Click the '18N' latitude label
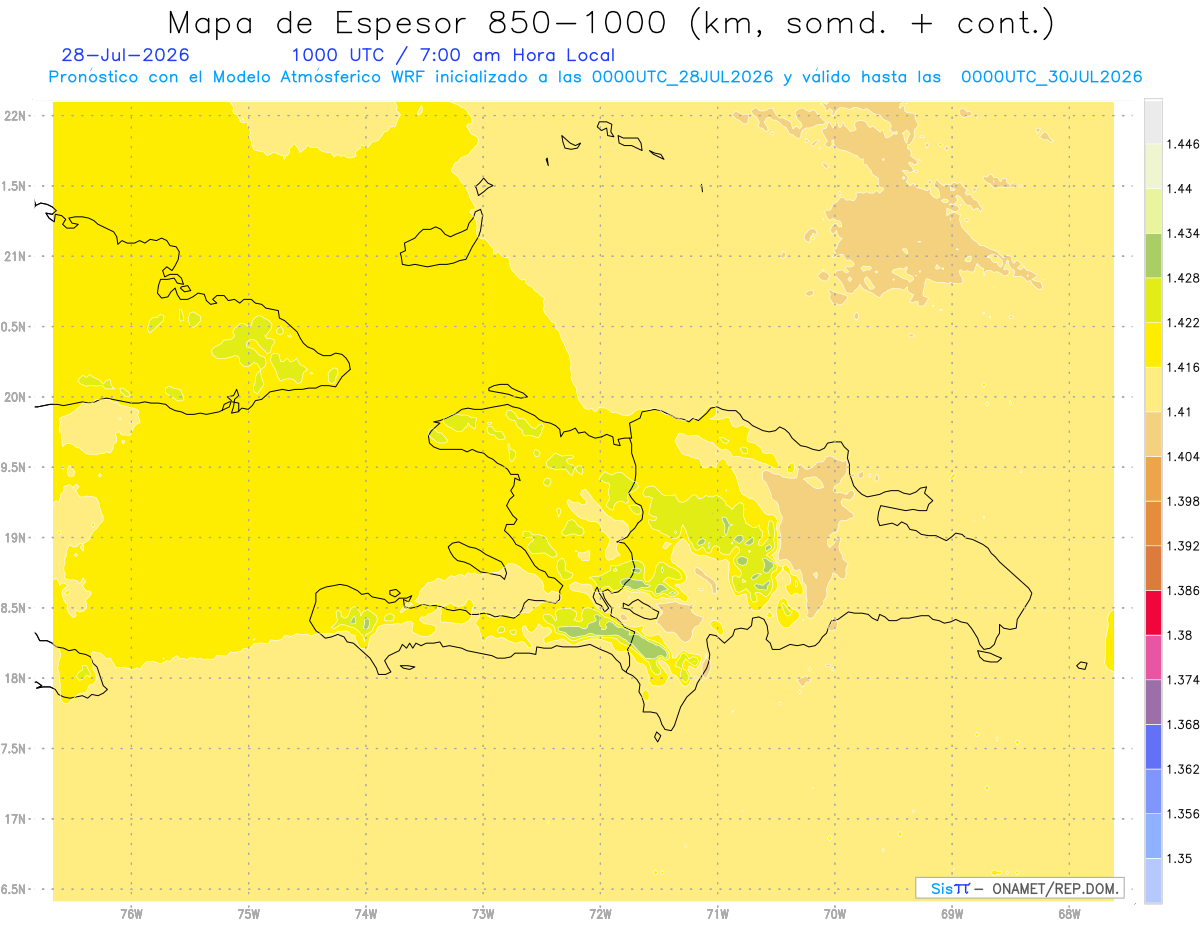The height and width of the screenshot is (927, 1200). click(15, 679)
